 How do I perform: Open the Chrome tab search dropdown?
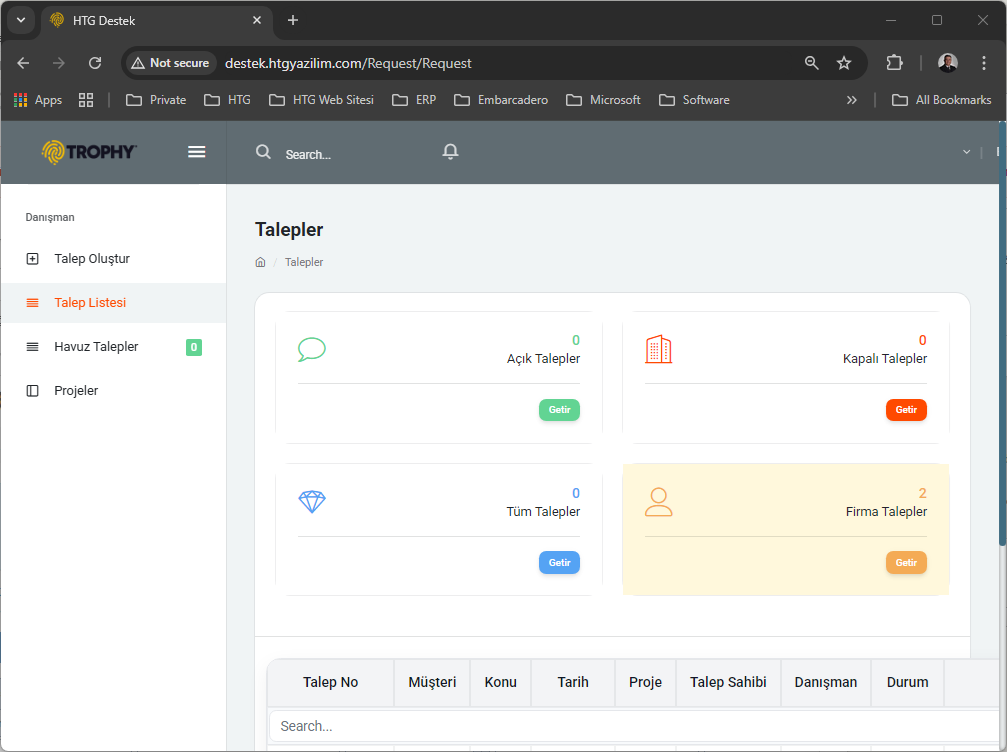click(20, 20)
